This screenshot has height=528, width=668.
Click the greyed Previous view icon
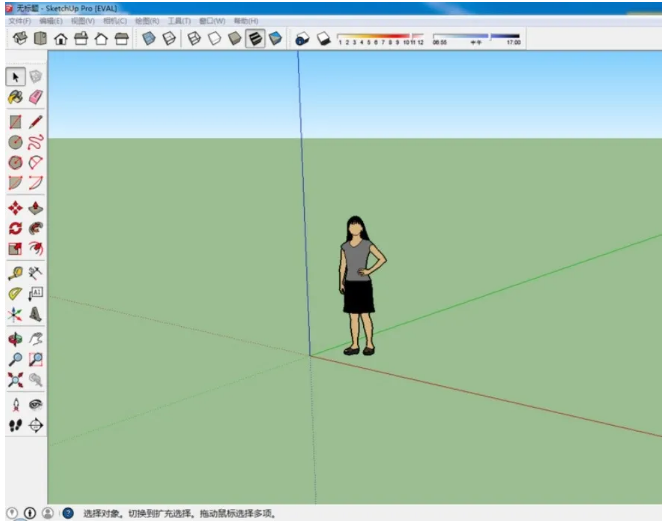click(x=36, y=380)
